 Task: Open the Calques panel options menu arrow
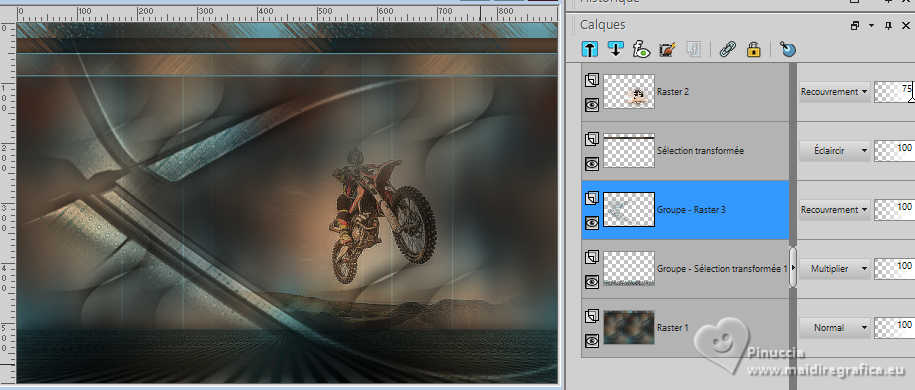pos(871,25)
